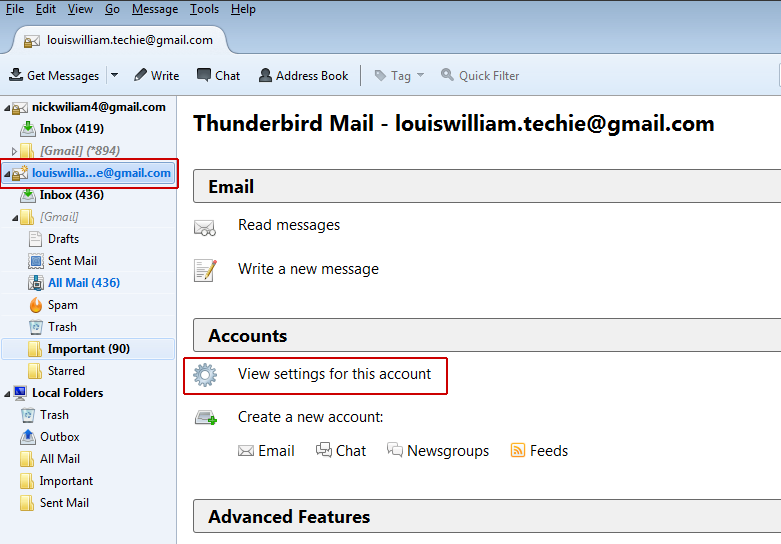Image resolution: width=781 pixels, height=544 pixels.
Task: Create a new Email account
Action: [266, 451]
